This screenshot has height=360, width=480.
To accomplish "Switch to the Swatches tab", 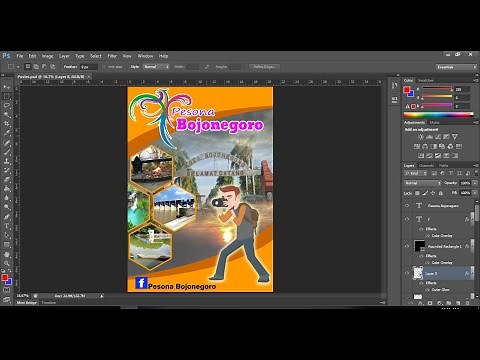I will click(x=426, y=80).
